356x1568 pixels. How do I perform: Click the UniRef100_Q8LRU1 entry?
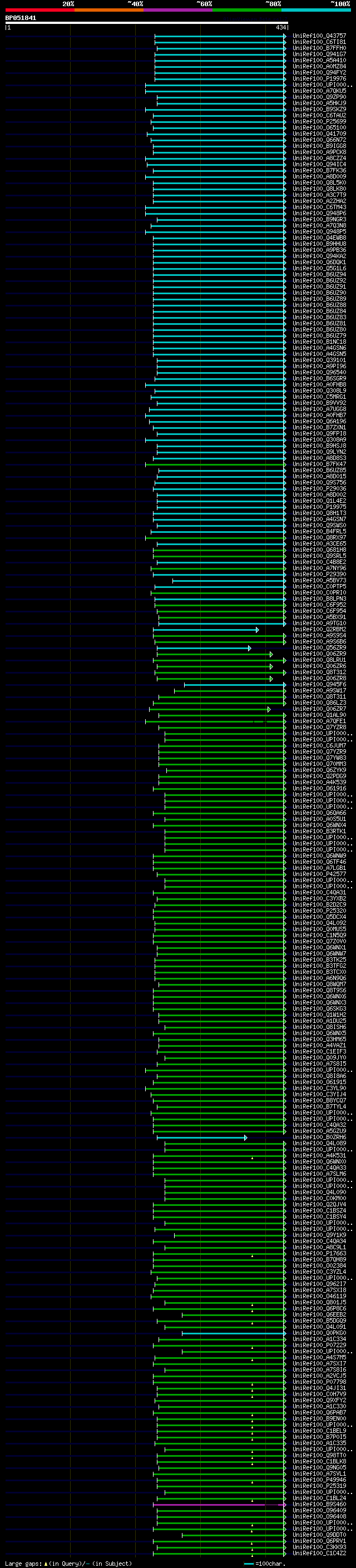[x=319, y=660]
